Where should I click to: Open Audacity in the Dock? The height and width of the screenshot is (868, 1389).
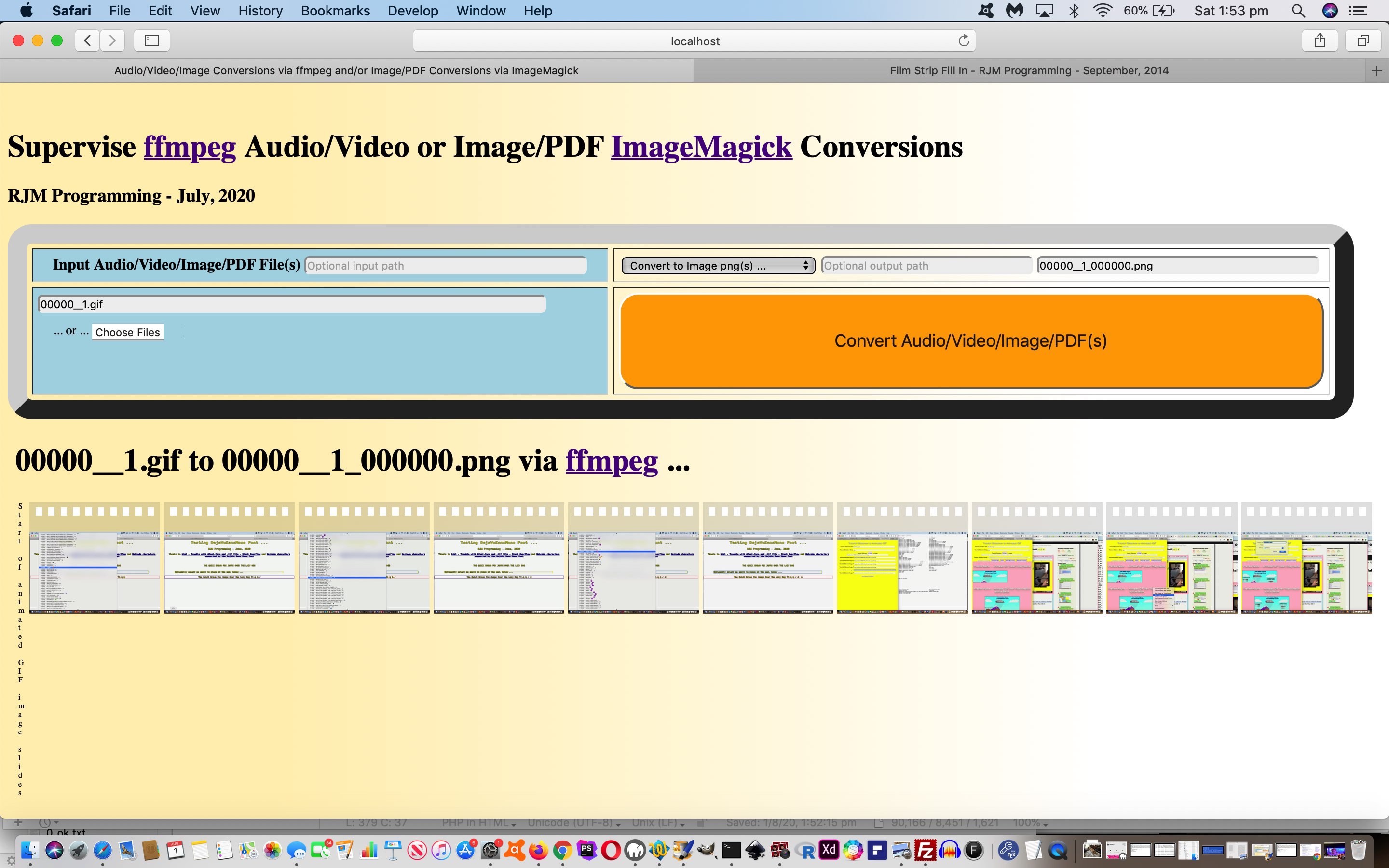coord(949,850)
